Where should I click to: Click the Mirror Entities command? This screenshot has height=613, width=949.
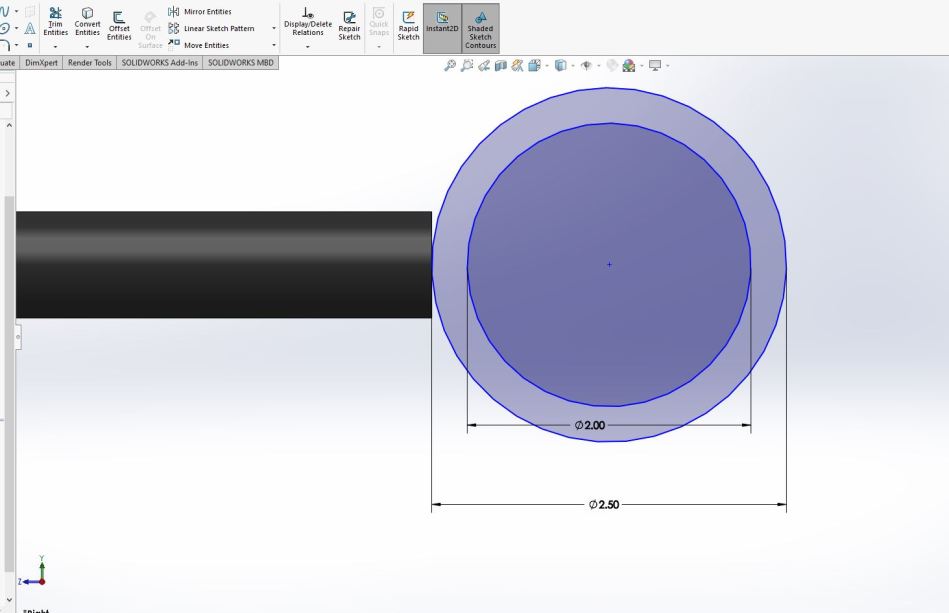(206, 12)
